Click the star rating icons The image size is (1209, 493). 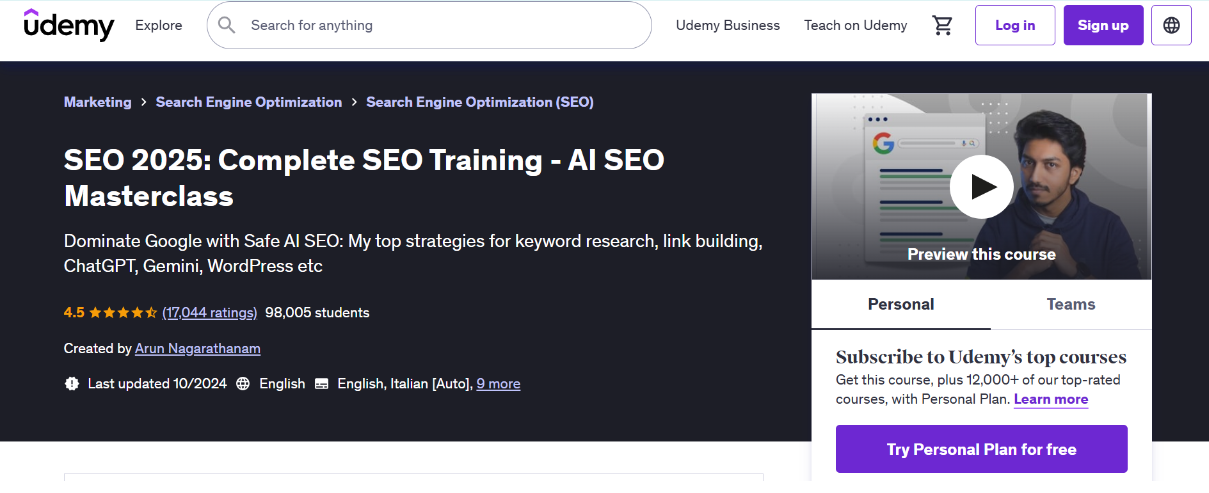(x=123, y=313)
